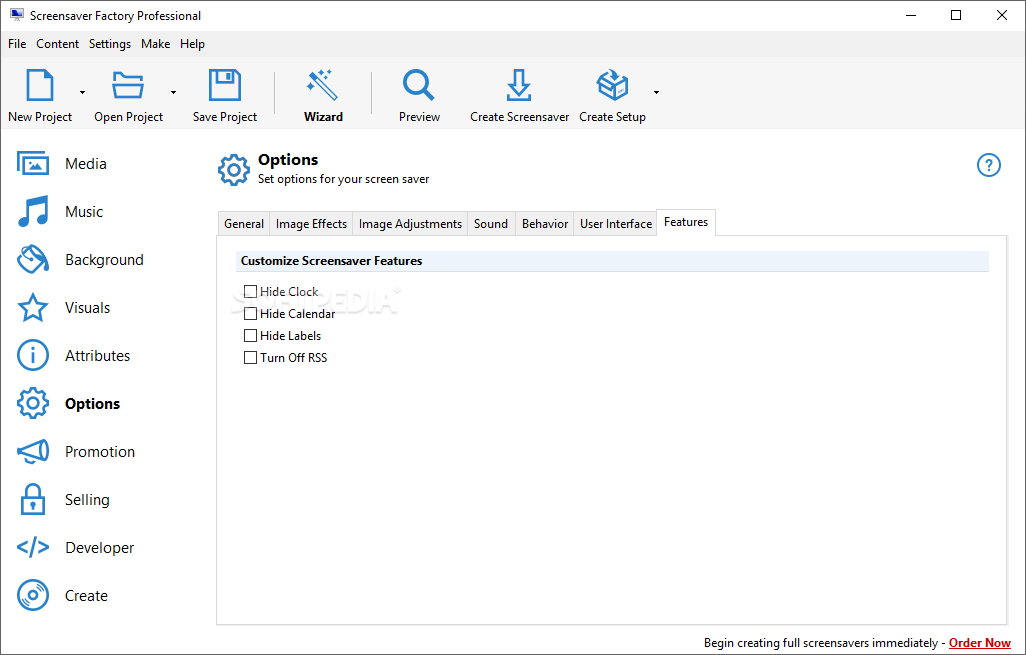Viewport: 1026px width, 655px height.
Task: Click the Preview magnifier icon
Action: click(x=419, y=85)
